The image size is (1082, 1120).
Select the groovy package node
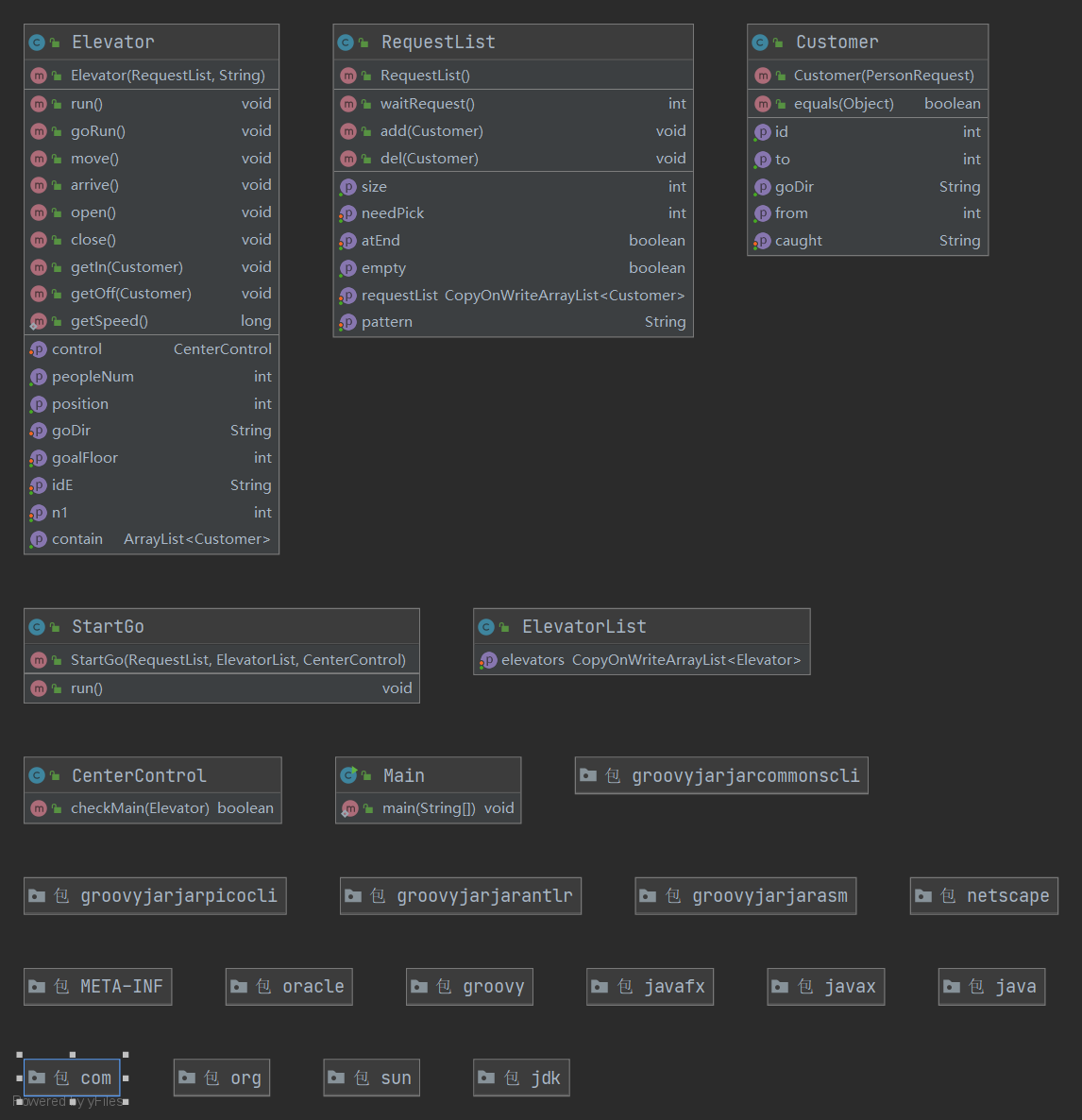pos(469,987)
